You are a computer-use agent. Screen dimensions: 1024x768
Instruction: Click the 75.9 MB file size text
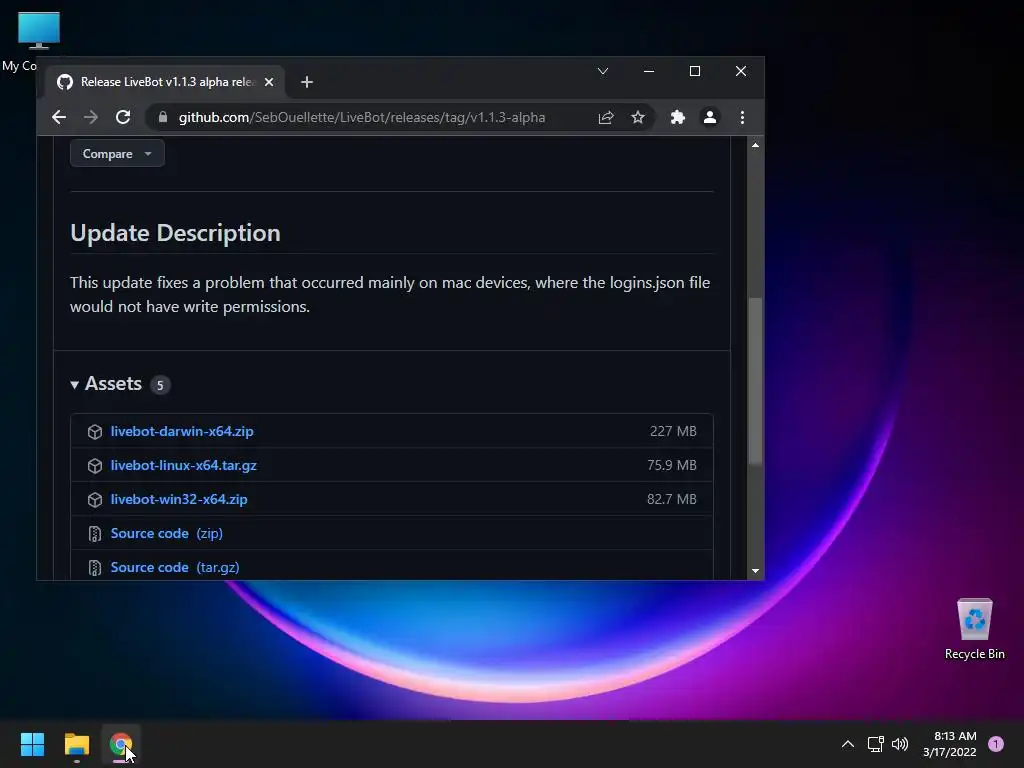[672, 466]
